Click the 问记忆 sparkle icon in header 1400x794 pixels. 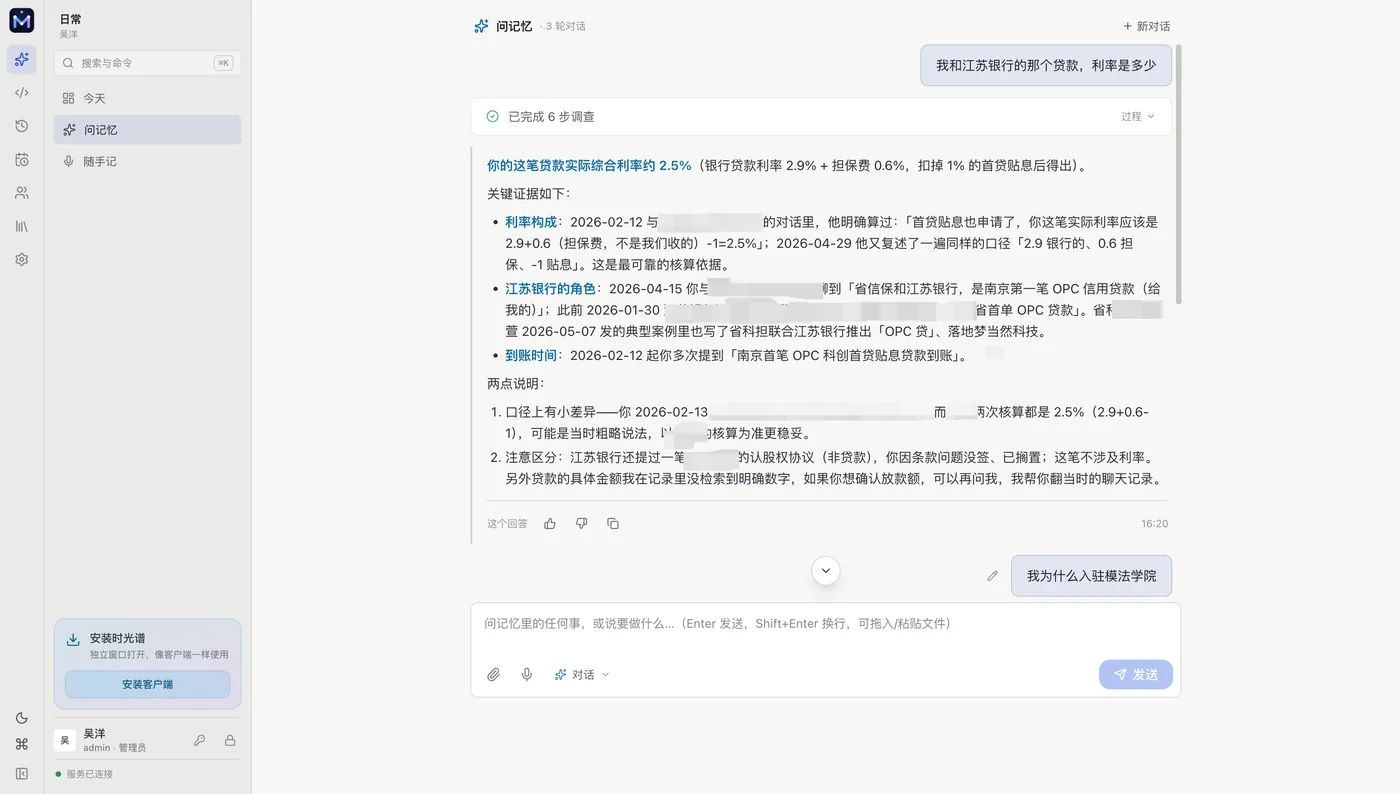481,26
